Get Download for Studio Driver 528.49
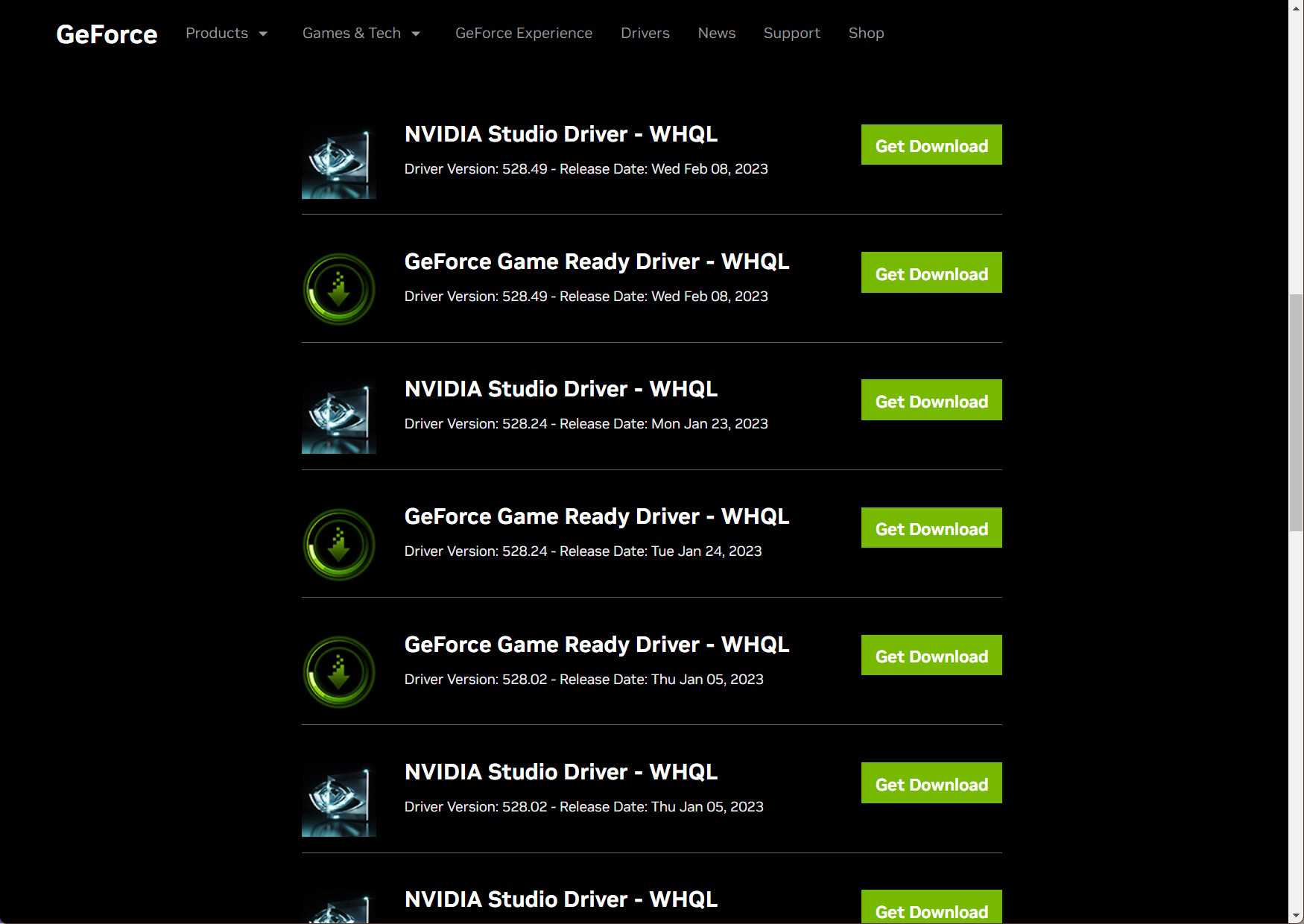This screenshot has width=1304, height=924. pyautogui.click(x=931, y=145)
